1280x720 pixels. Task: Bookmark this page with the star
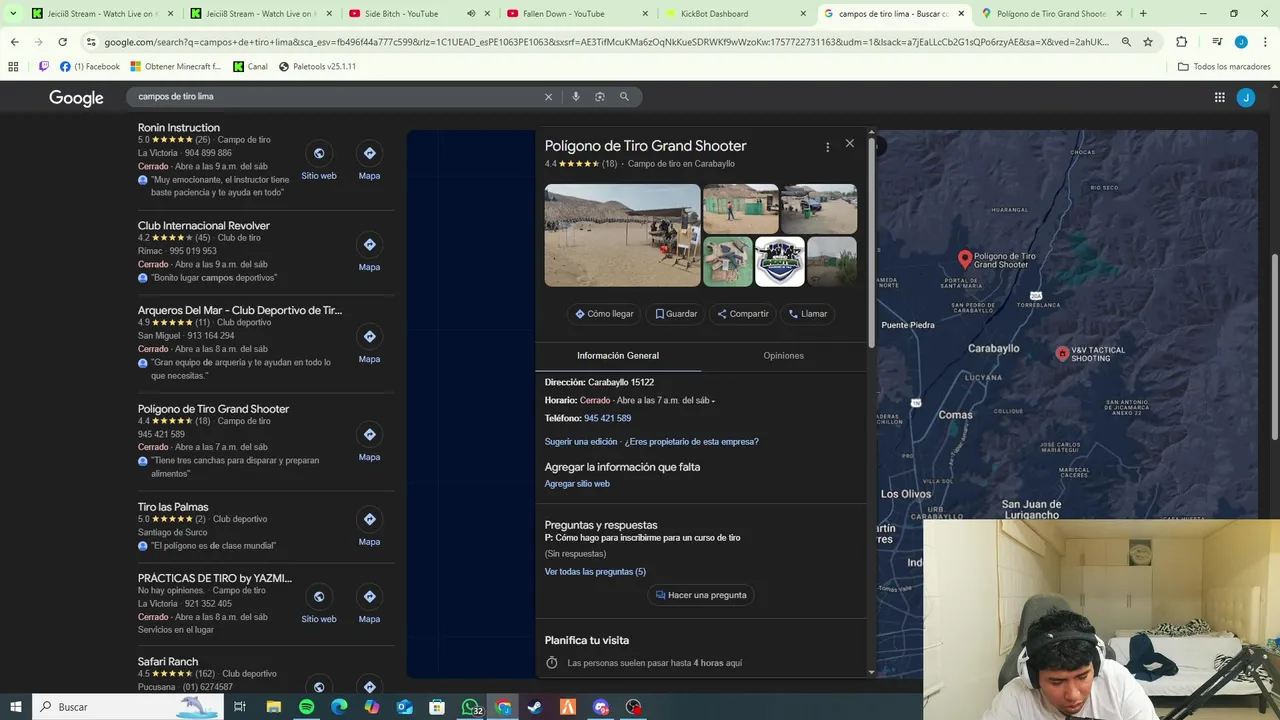pyautogui.click(x=1148, y=42)
